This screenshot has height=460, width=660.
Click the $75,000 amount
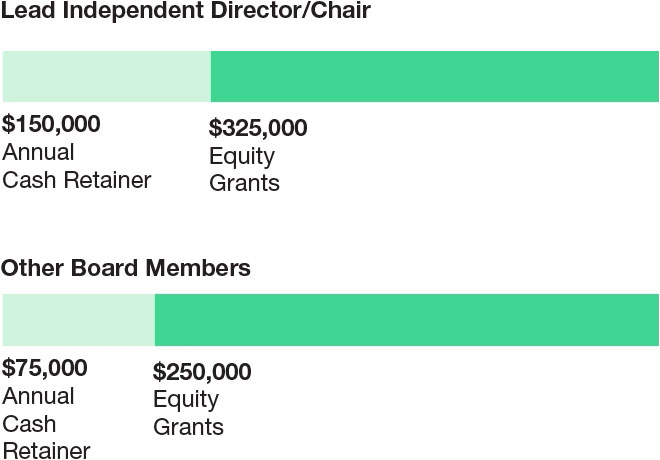[45, 368]
